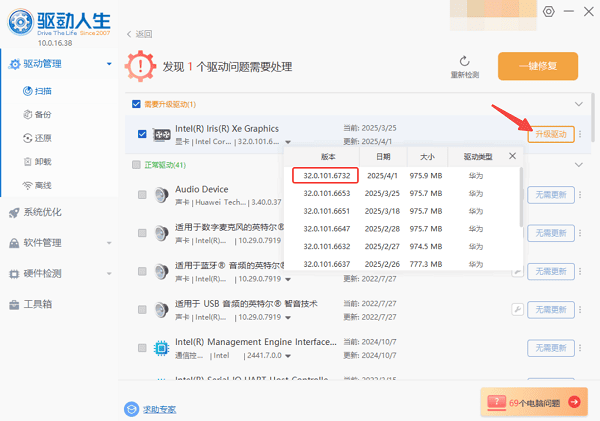Collapse the 需要升级驱动 section chevron
Viewport: 600px width, 421px height.
click(577, 104)
